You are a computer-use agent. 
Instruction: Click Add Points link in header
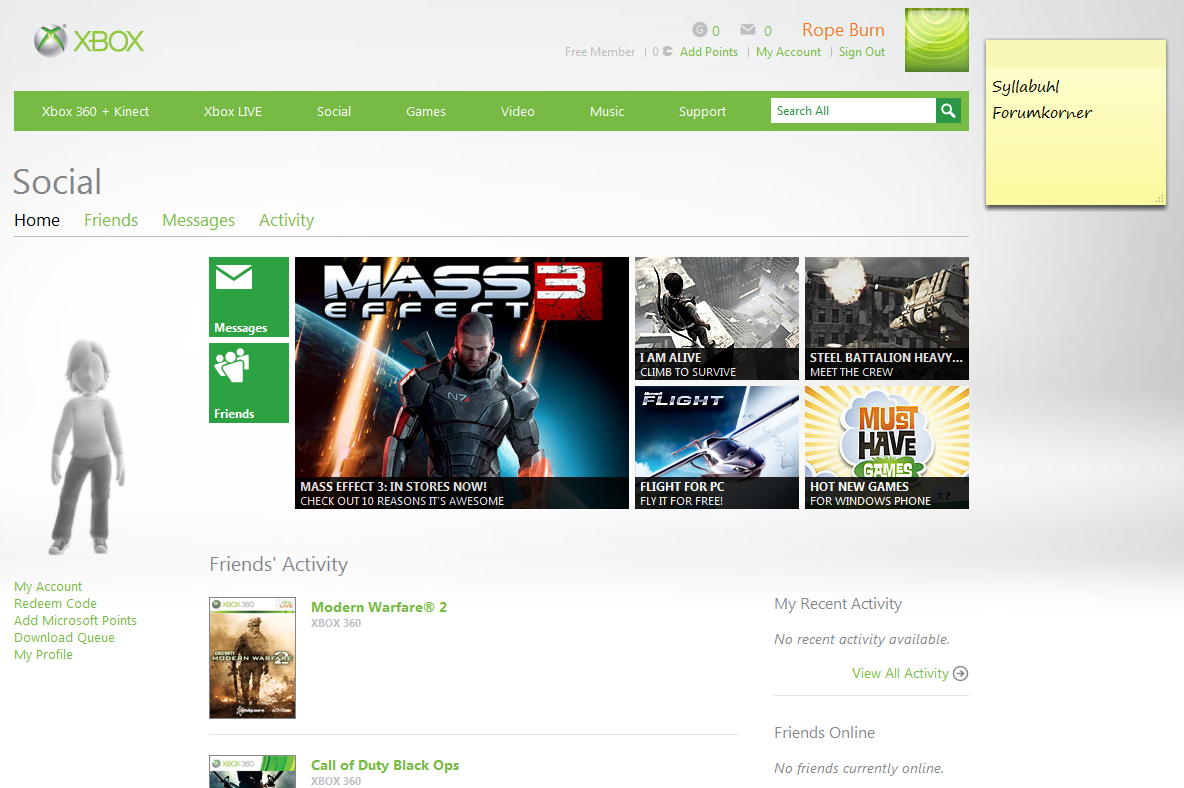tap(708, 52)
